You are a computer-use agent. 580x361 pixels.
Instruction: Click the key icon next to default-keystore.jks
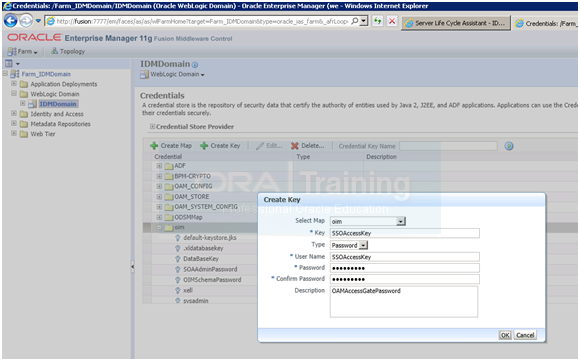(x=178, y=238)
